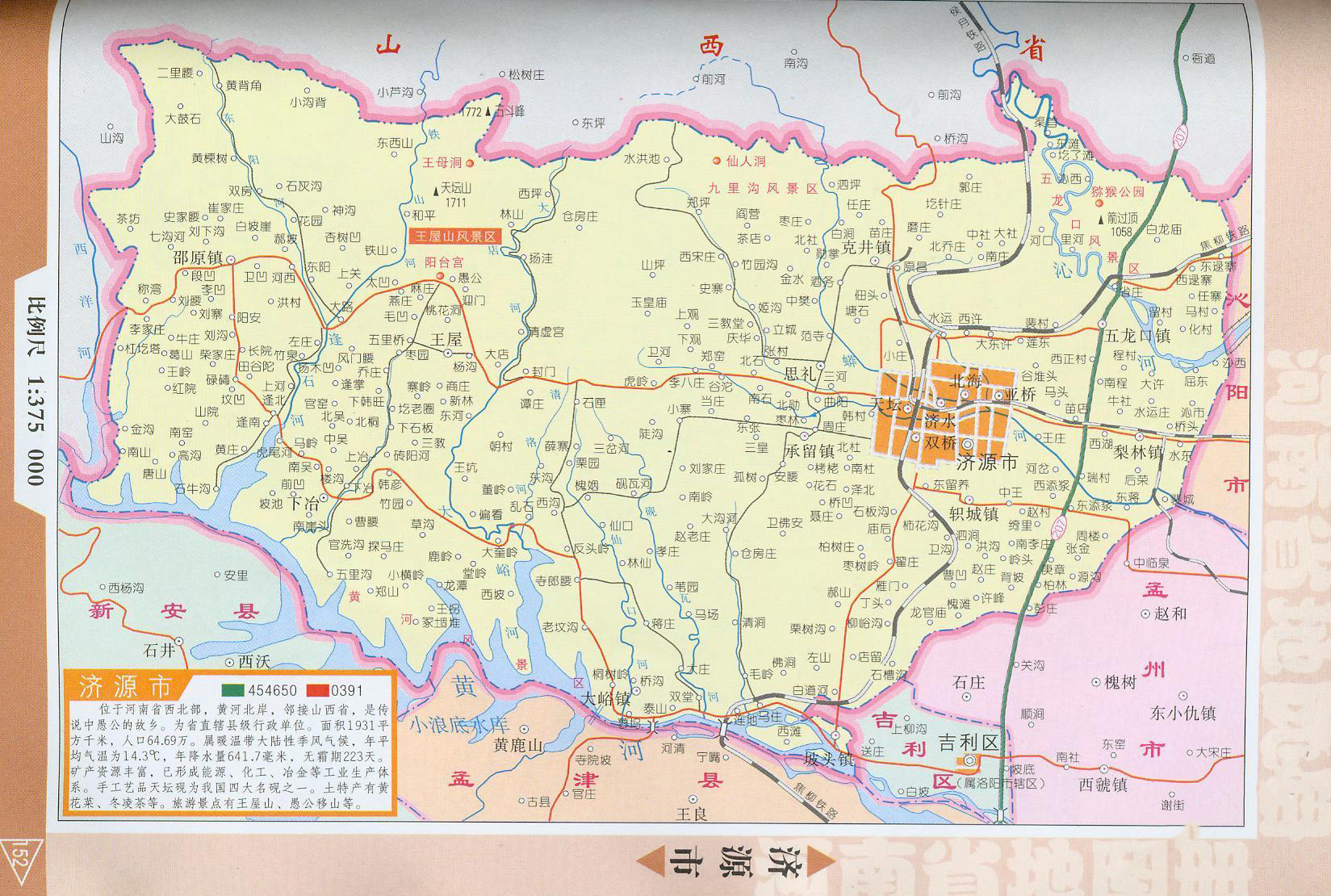Open the 猕猴公园 red park label

coord(1120,192)
